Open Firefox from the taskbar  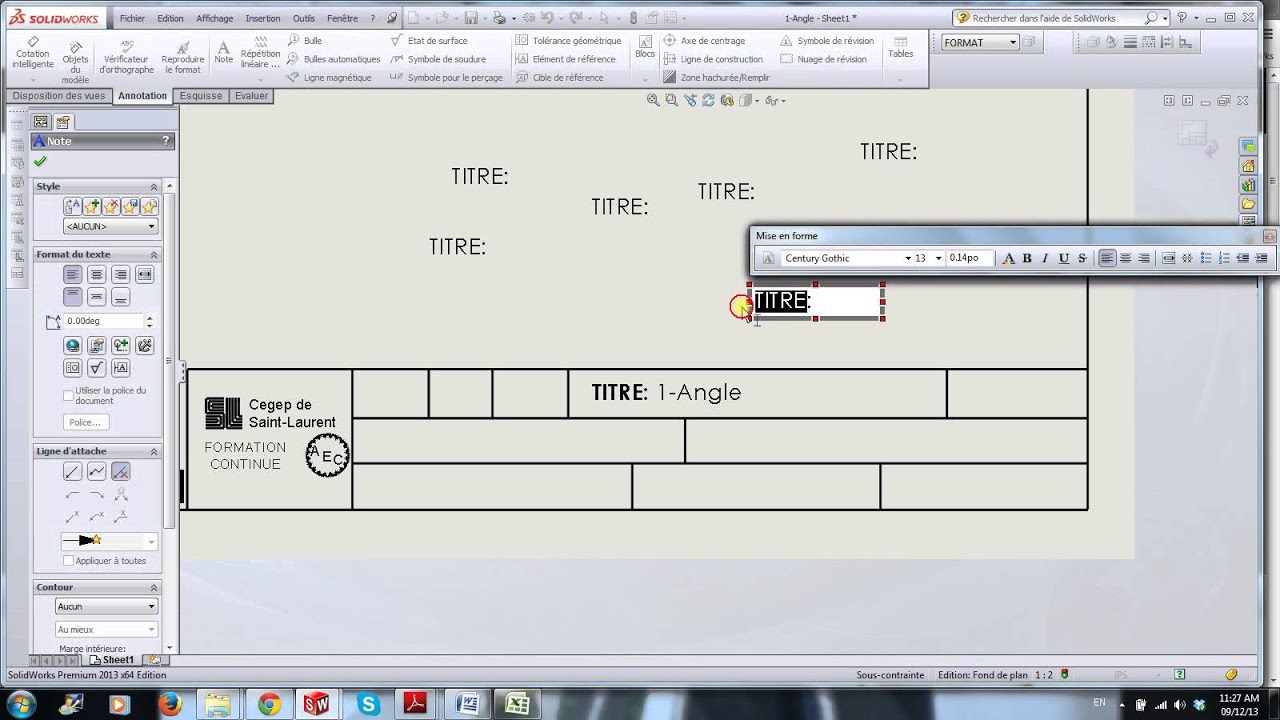[x=169, y=704]
